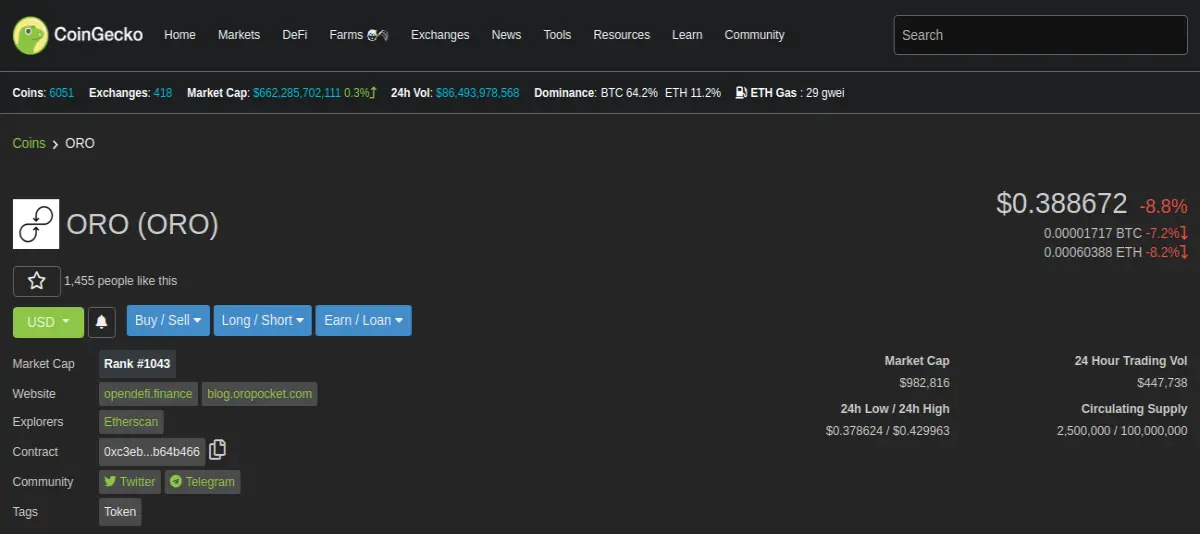Click the $982,816 market cap value

pos(924,383)
